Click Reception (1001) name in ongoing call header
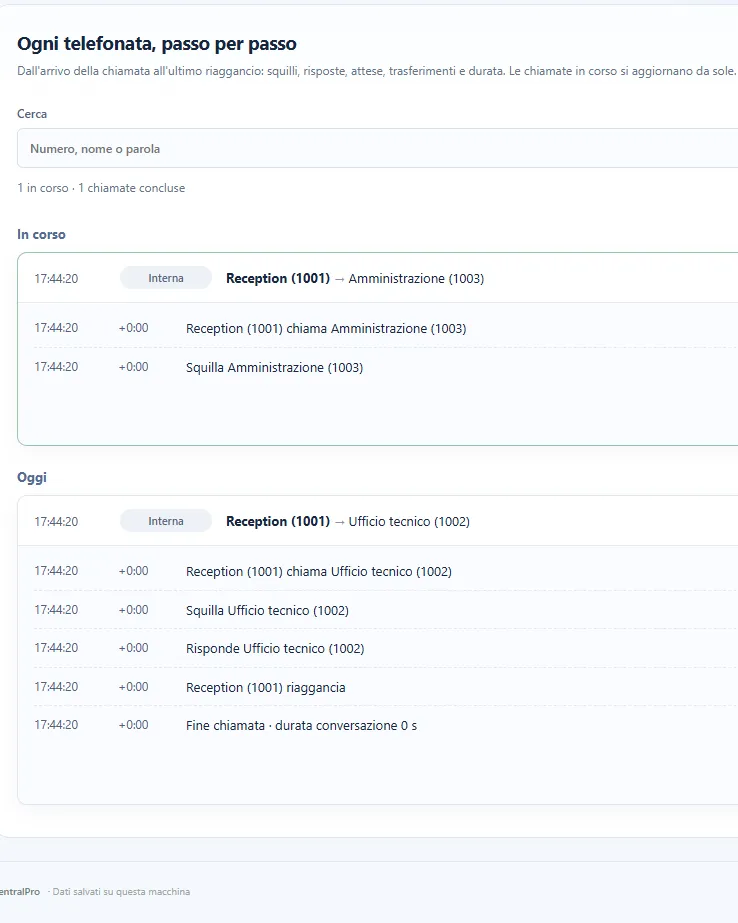This screenshot has height=923, width=738. [278, 278]
